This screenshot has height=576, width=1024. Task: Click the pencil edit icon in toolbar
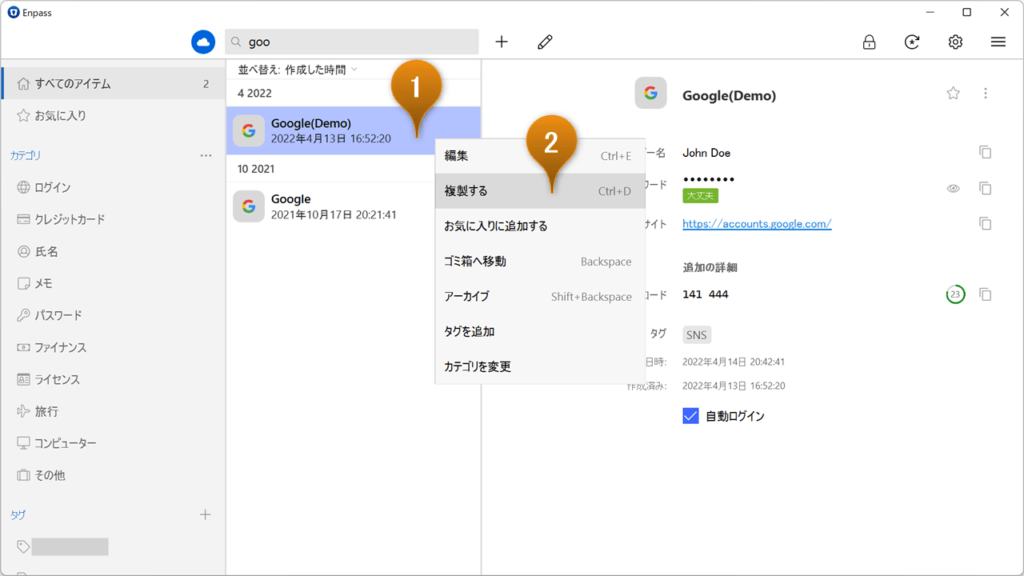tap(545, 42)
